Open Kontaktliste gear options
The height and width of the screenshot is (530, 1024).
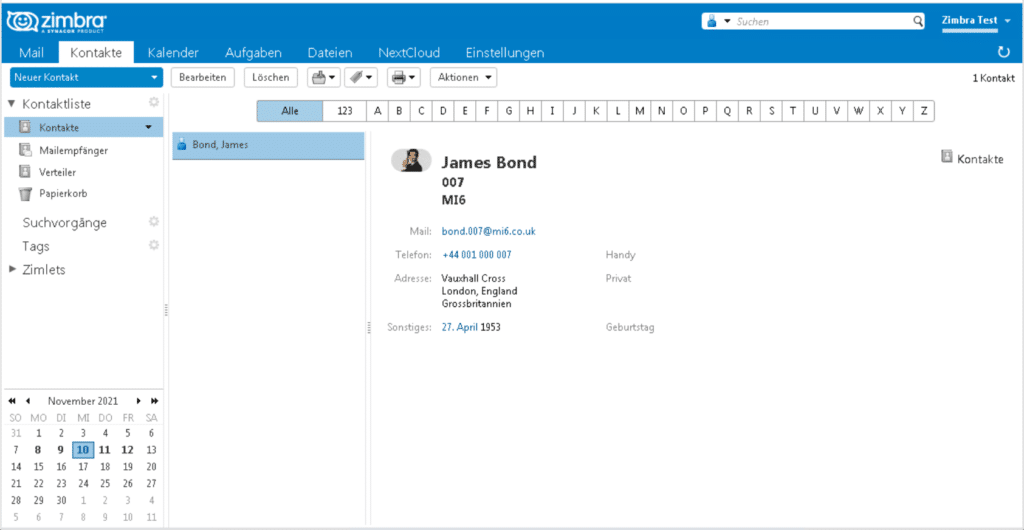153,102
